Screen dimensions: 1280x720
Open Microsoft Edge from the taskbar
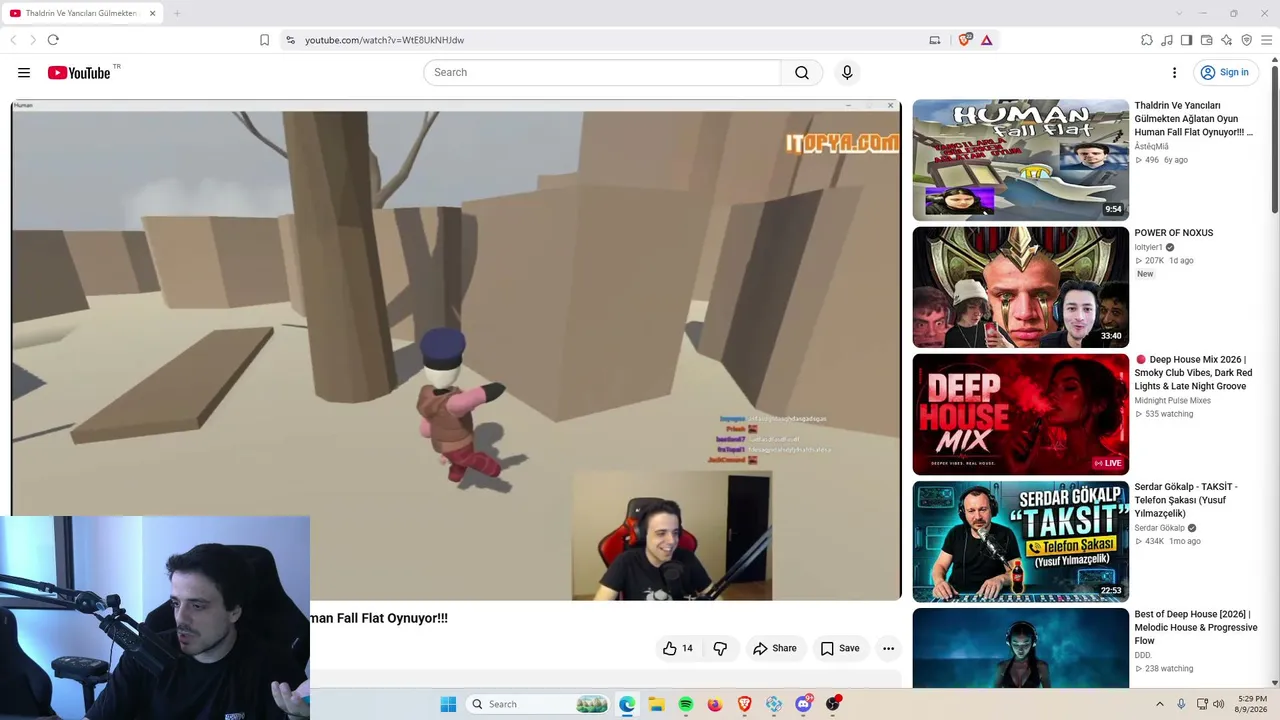point(627,704)
